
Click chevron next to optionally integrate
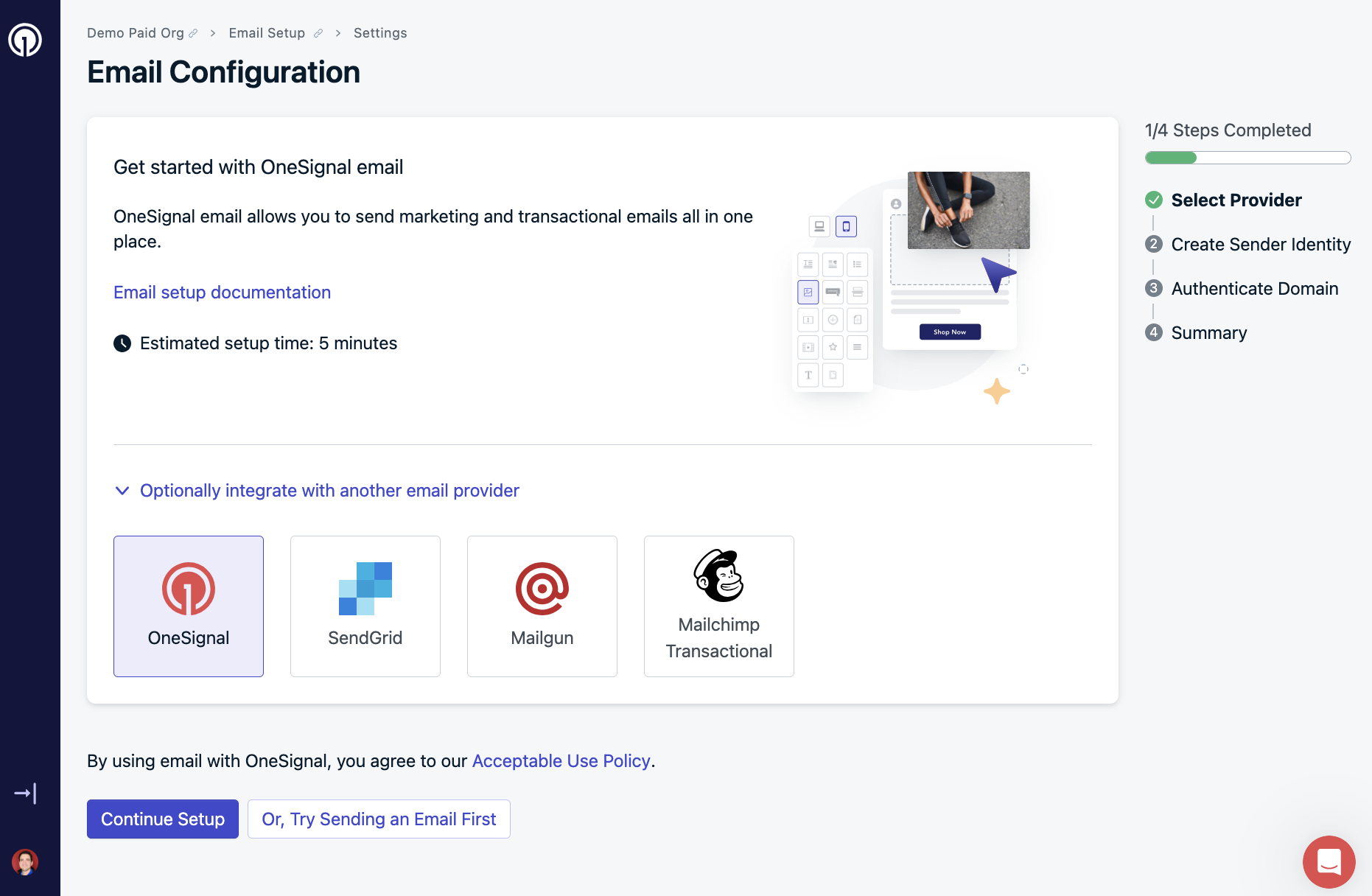[122, 491]
